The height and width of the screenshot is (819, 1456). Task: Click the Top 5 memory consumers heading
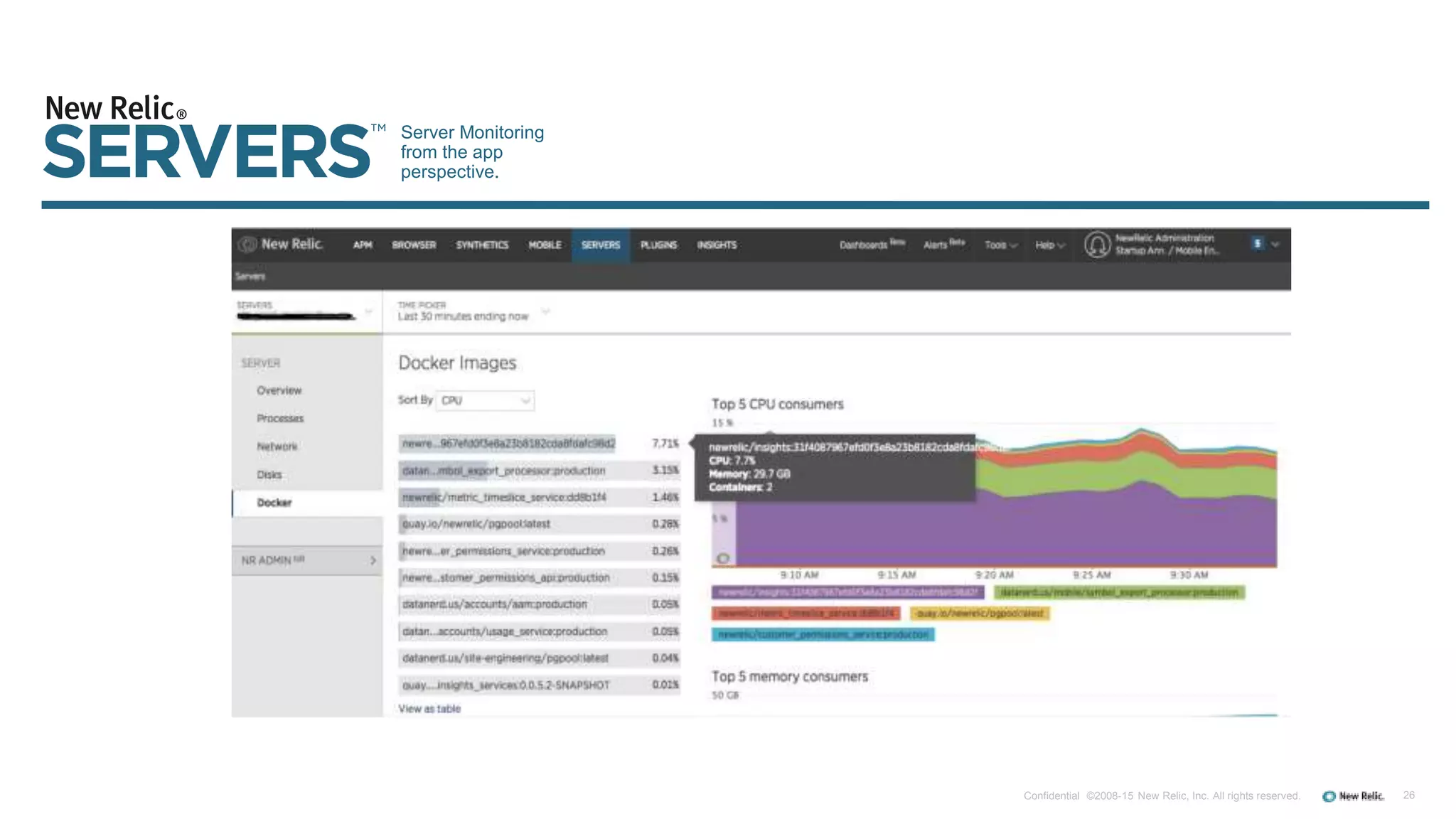click(789, 676)
